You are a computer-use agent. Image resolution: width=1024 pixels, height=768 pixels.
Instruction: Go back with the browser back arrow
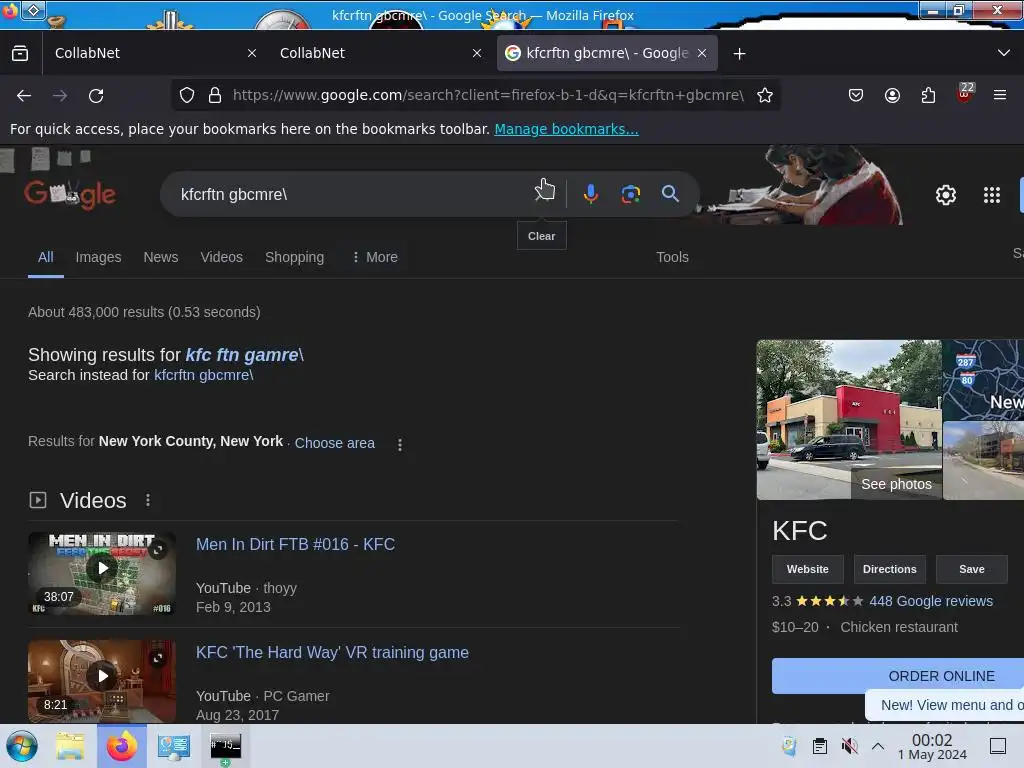tap(24, 95)
